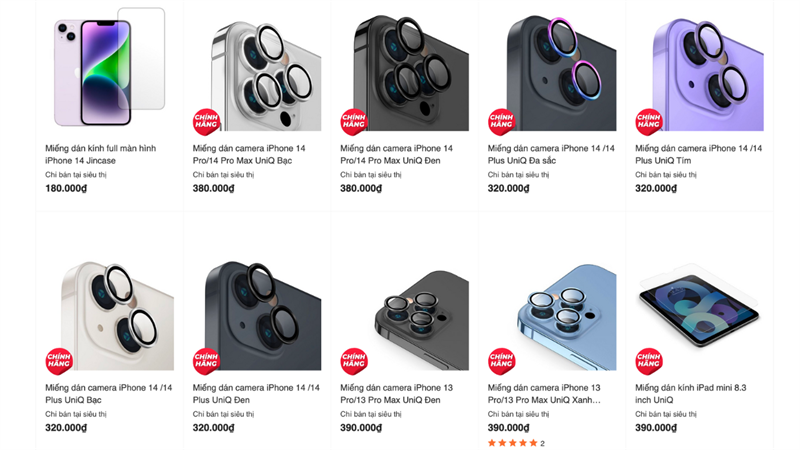
Task: Click Chính Hãng badge on iPad mini UniQ item
Action: click(x=648, y=361)
